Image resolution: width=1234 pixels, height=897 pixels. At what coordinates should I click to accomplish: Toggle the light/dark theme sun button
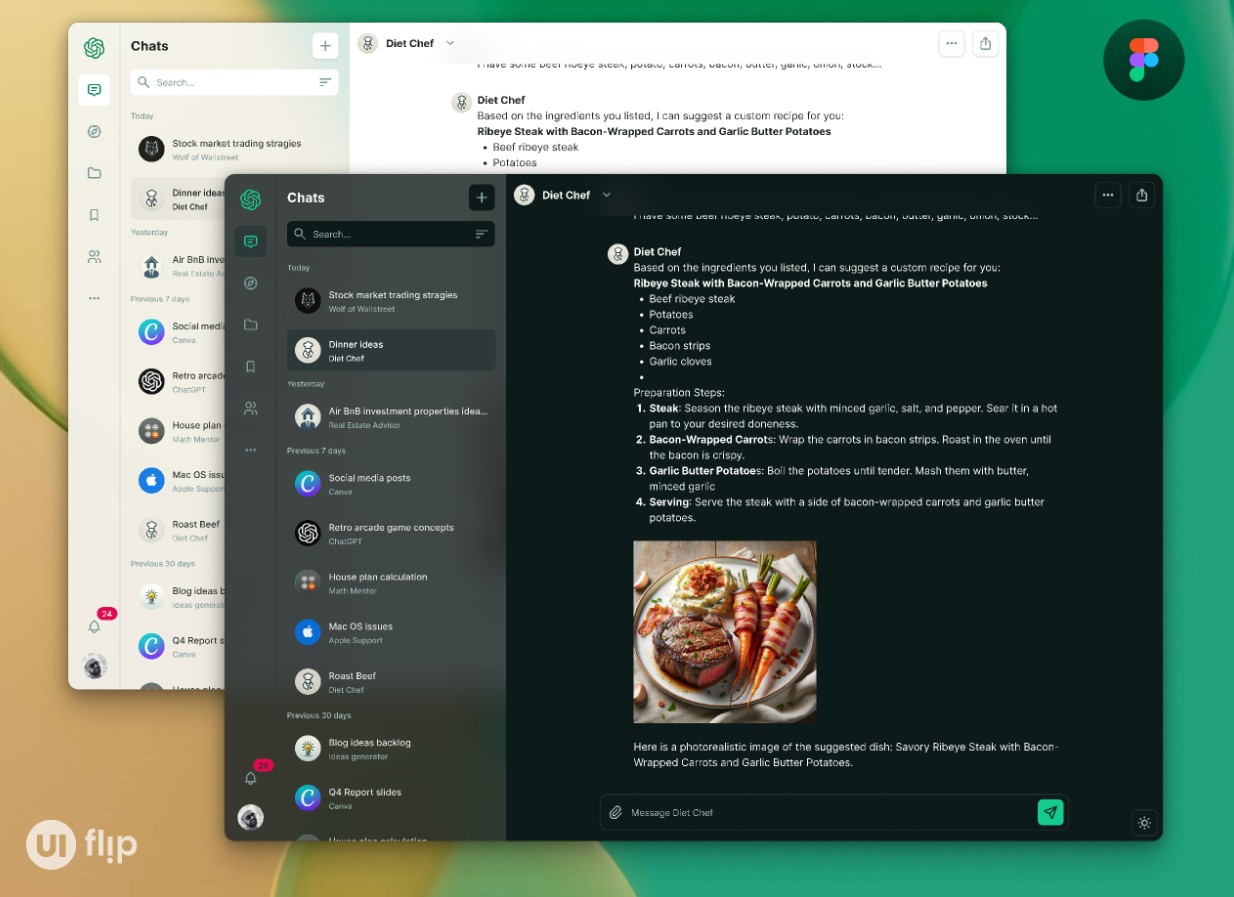[x=1144, y=823]
